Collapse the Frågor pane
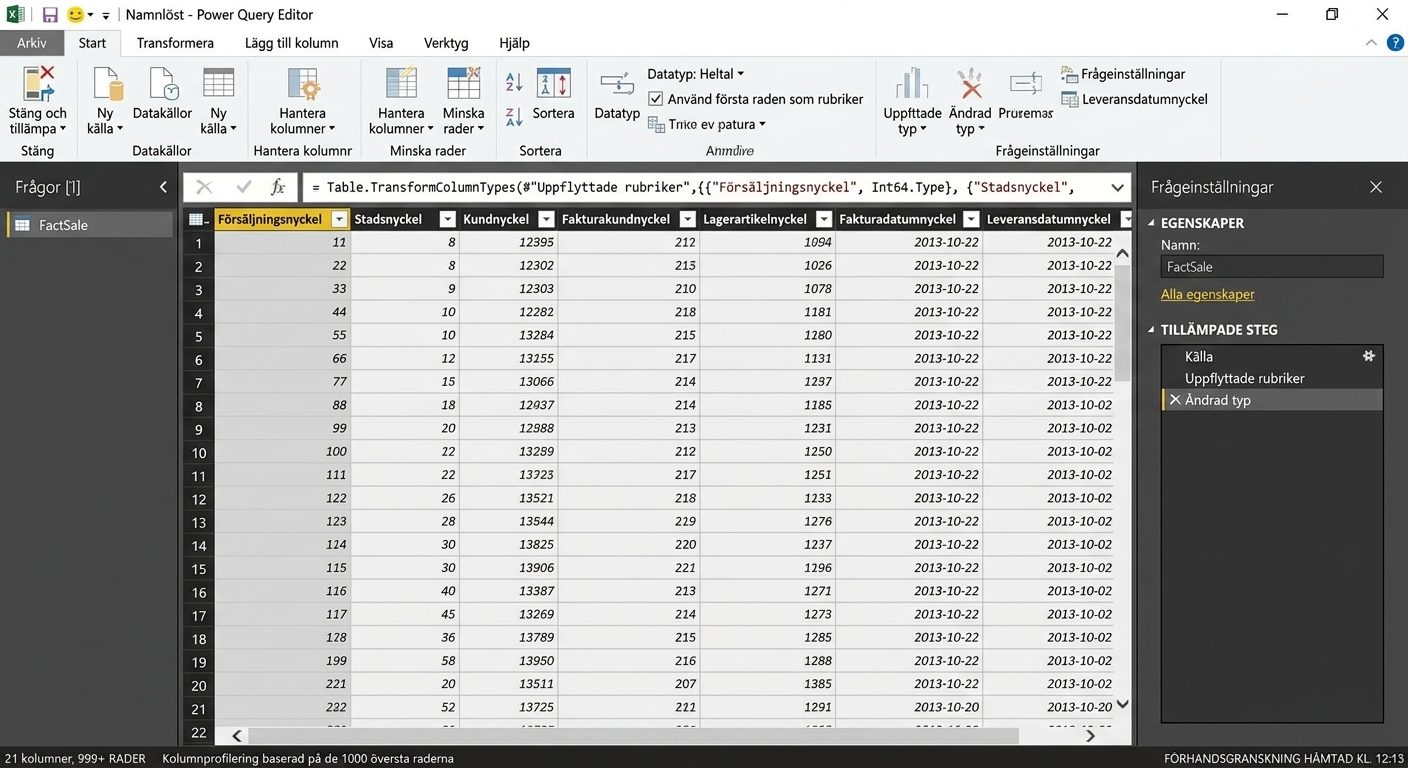Screen dimensions: 1408x768 (x=163, y=187)
